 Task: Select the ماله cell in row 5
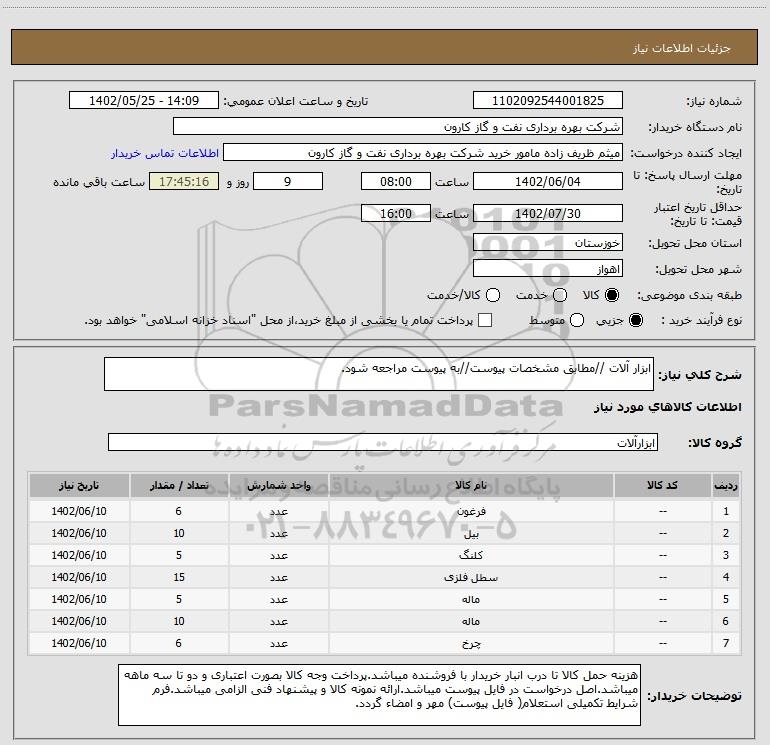pos(471,599)
